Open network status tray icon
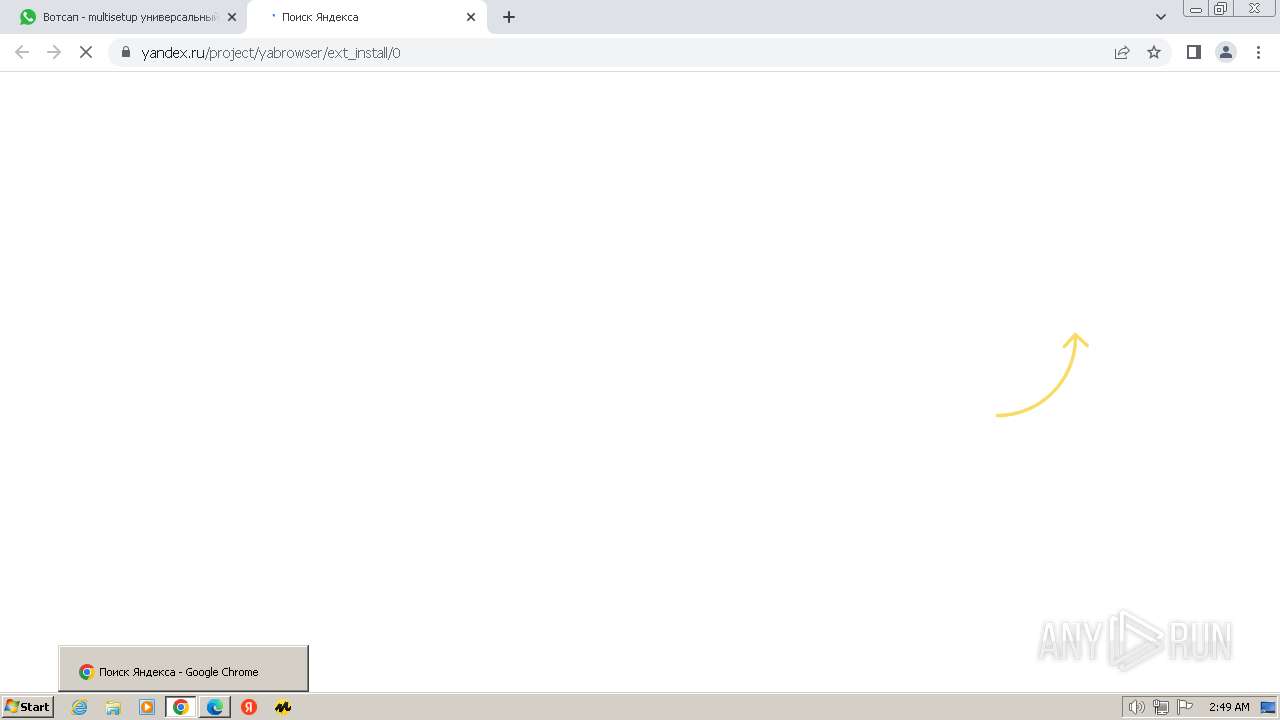 [1161, 707]
